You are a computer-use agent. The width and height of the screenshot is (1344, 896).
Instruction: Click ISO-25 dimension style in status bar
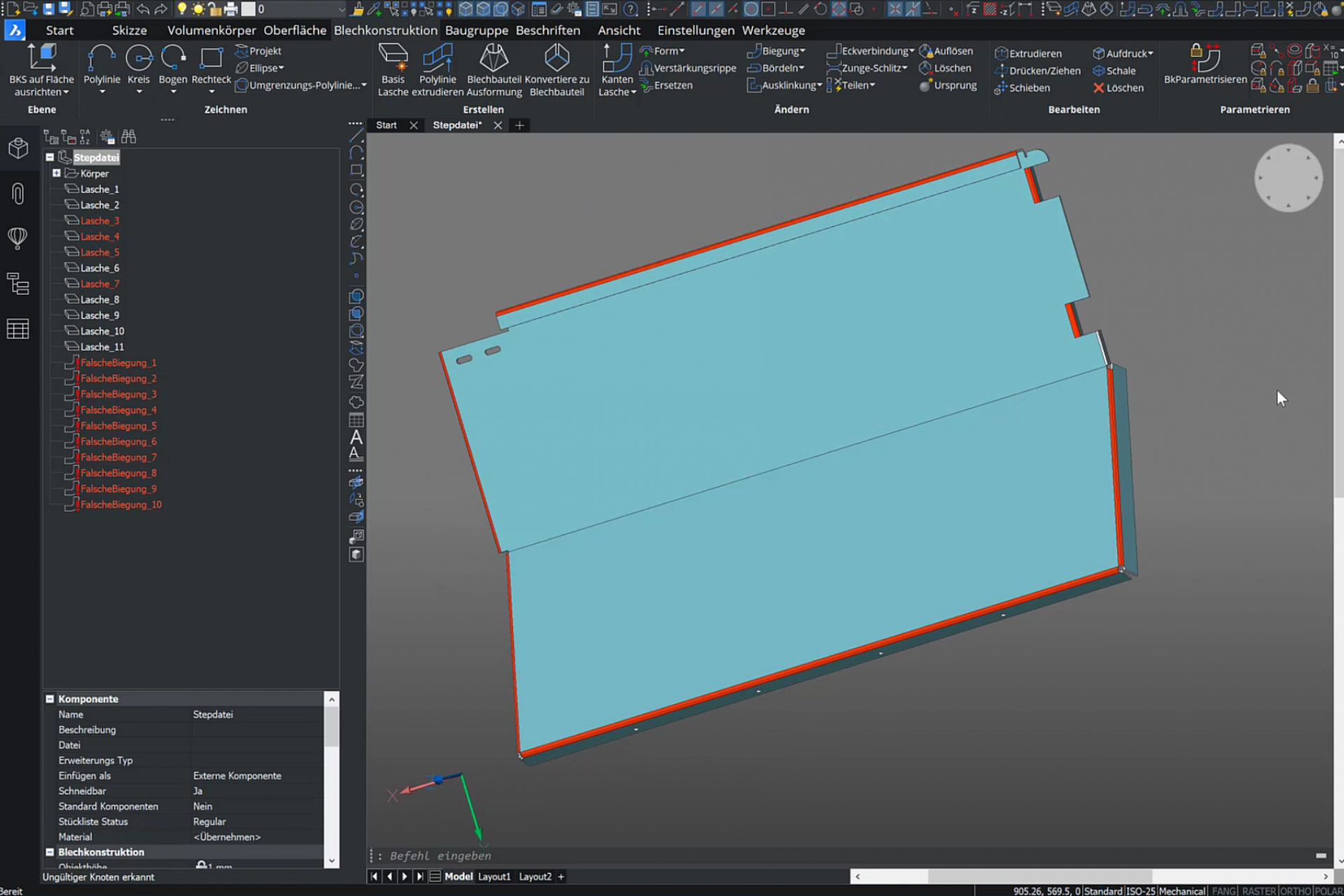point(1140,891)
